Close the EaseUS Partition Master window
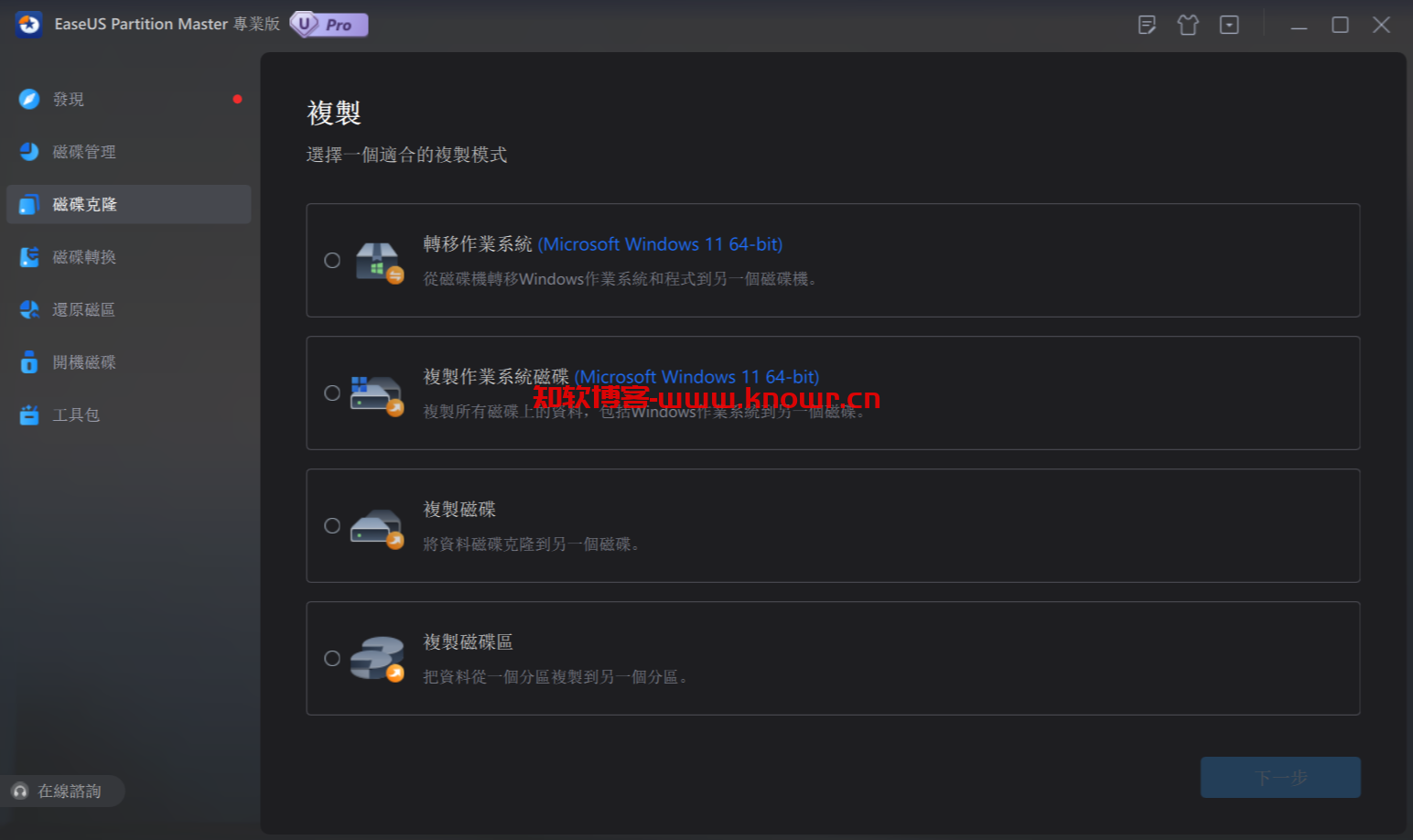This screenshot has width=1413, height=840. [1382, 25]
